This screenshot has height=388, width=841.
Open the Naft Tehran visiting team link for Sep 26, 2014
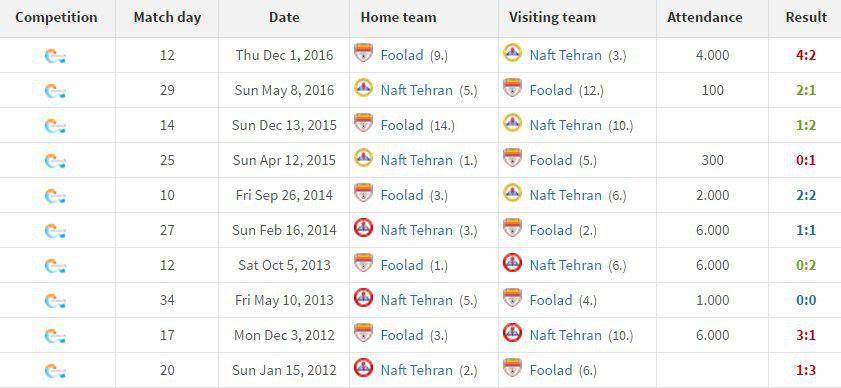(566, 195)
